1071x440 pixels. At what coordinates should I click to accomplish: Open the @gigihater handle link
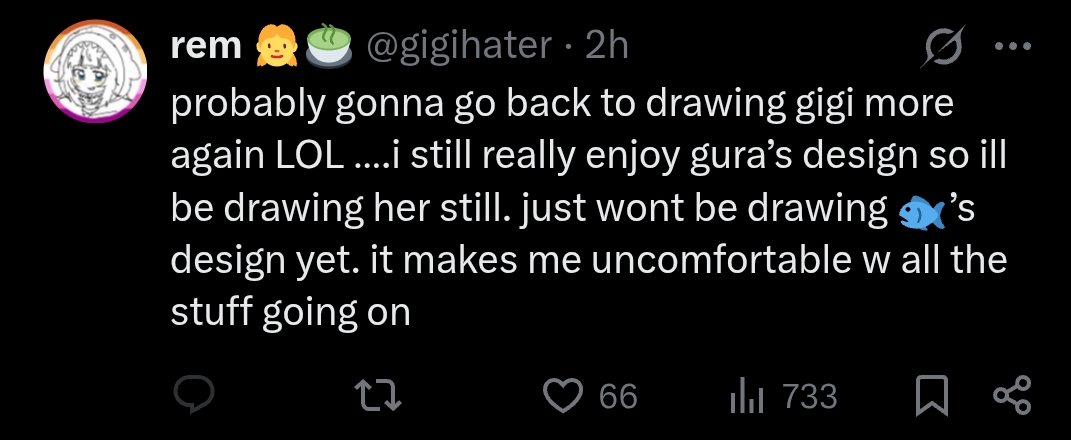(x=460, y=46)
